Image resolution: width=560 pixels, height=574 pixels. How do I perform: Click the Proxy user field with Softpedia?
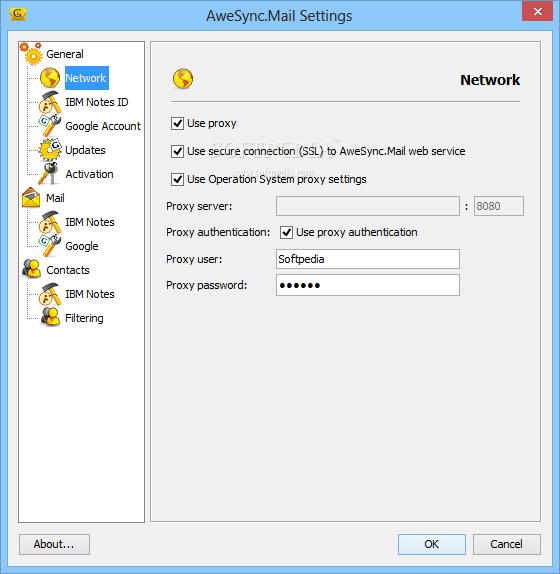pos(368,259)
